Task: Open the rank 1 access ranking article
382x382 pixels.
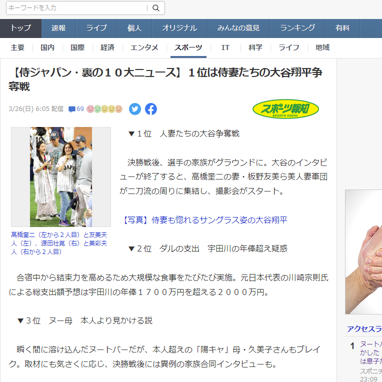Action: point(371,353)
